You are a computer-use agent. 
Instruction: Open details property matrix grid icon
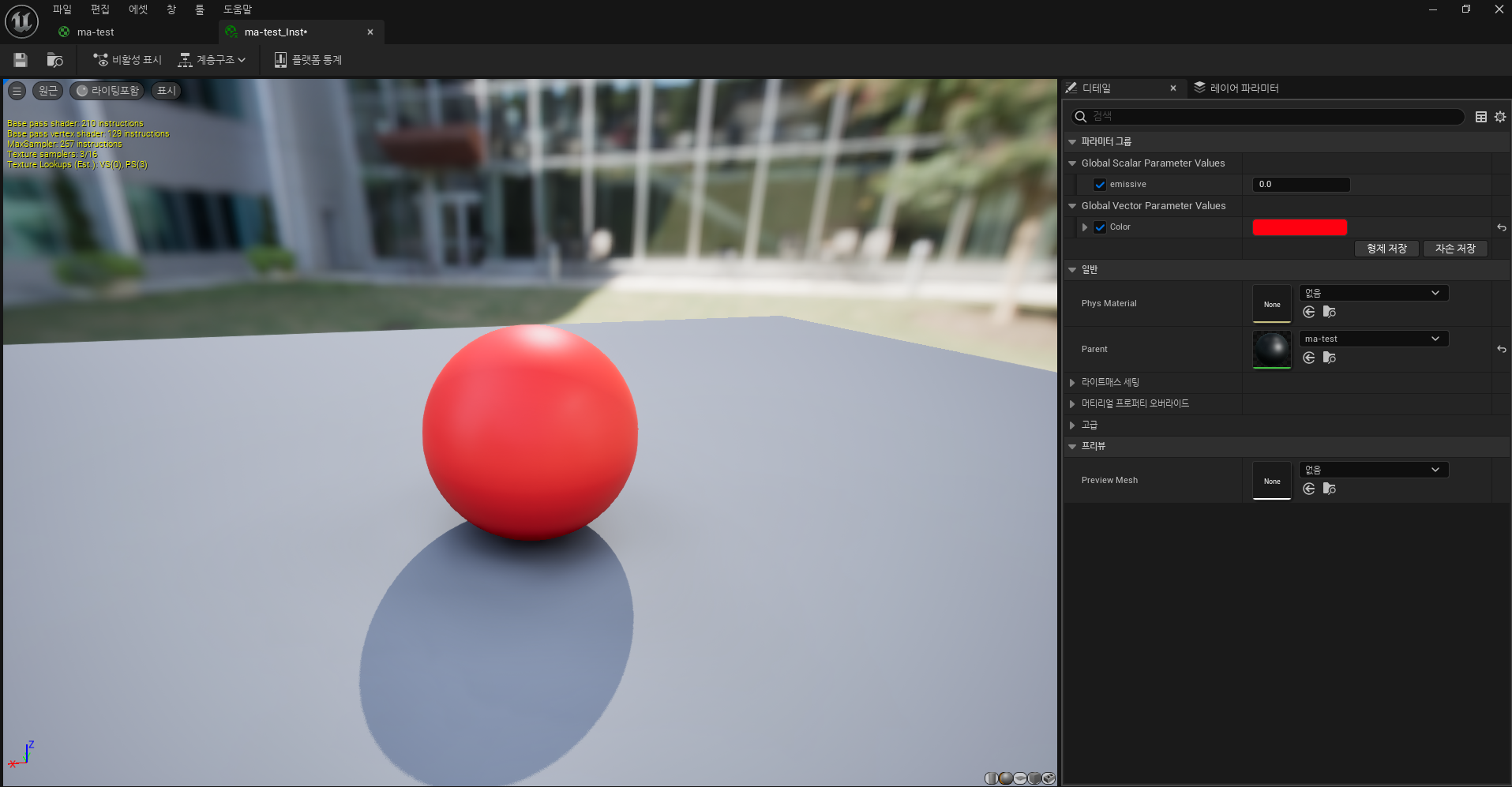[x=1481, y=117]
